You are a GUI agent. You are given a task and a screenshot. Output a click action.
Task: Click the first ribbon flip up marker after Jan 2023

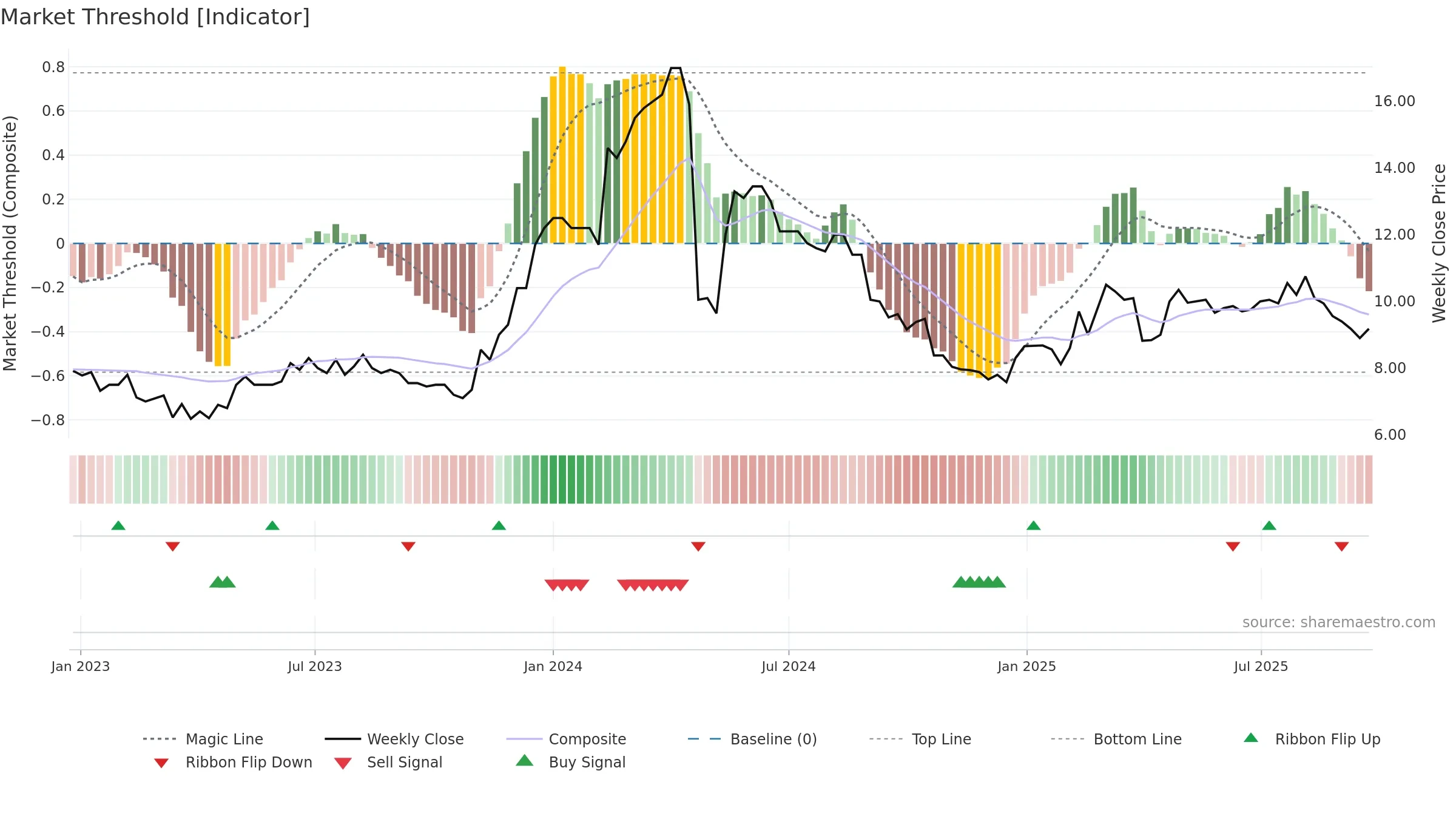118,525
